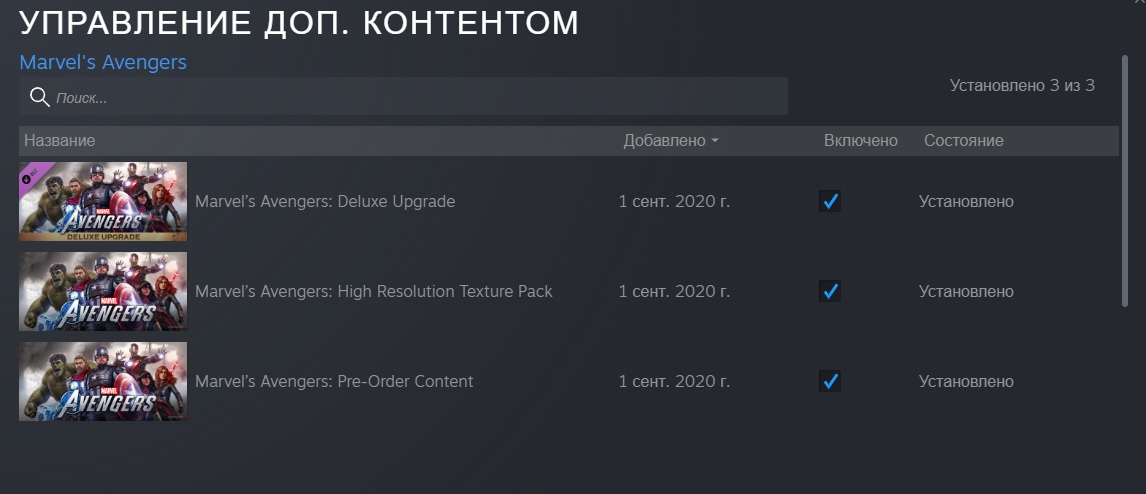This screenshot has width=1146, height=494.
Task: Click the search magnifier icon
Action: [39, 97]
